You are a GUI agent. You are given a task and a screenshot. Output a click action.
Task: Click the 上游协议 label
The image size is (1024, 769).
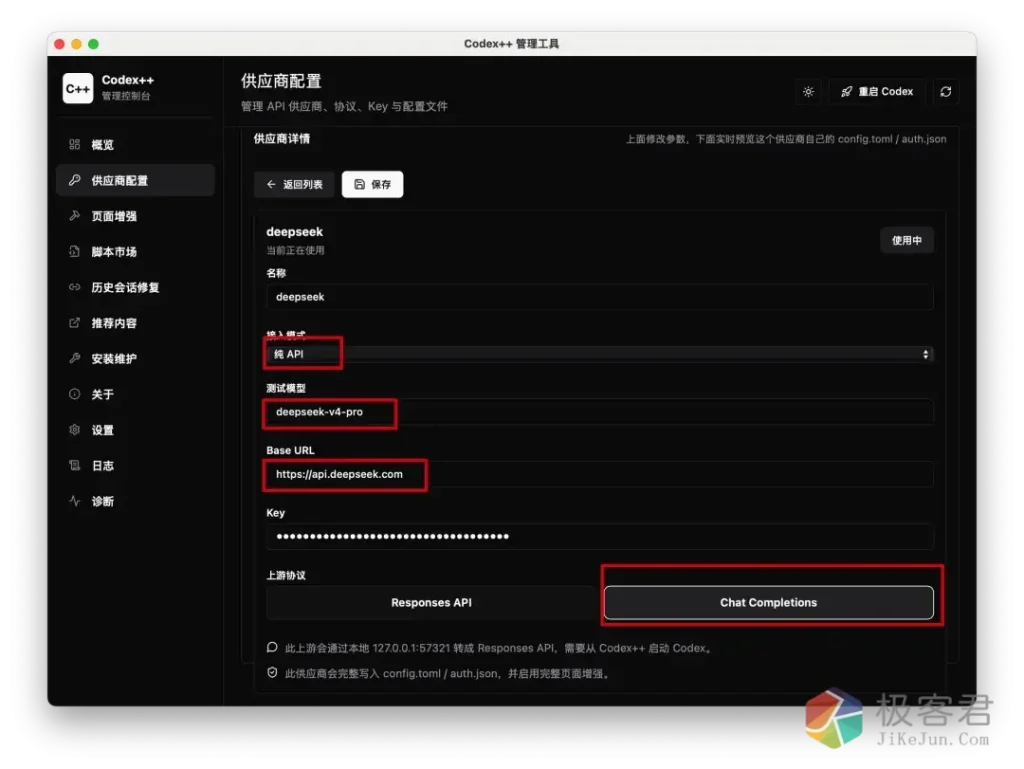(x=286, y=575)
